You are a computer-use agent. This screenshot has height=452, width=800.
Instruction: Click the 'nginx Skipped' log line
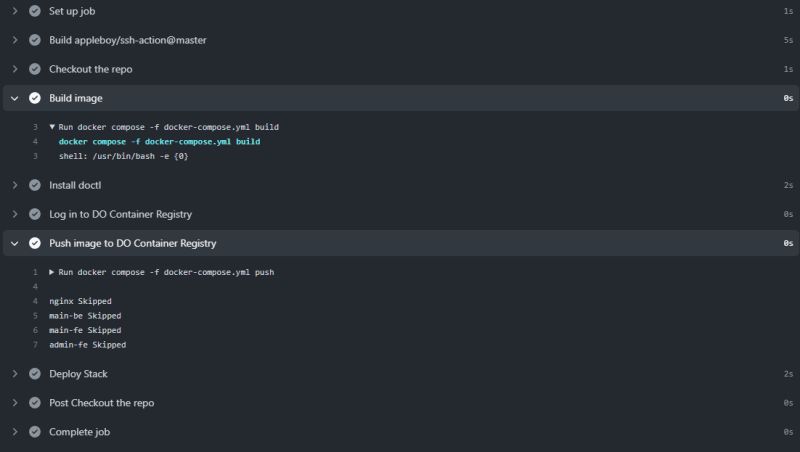click(80, 301)
